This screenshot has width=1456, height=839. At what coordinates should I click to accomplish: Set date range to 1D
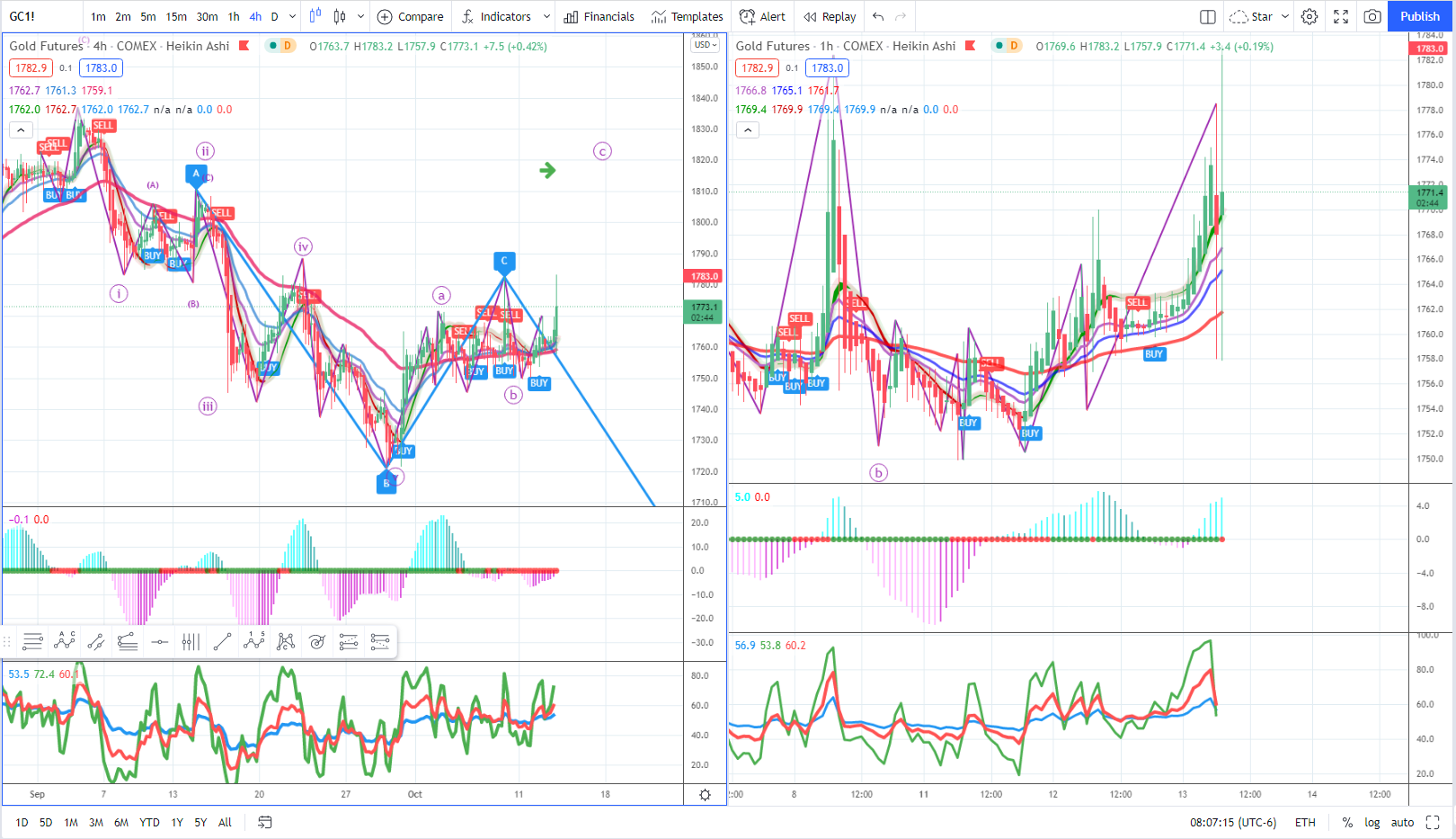pos(22,822)
